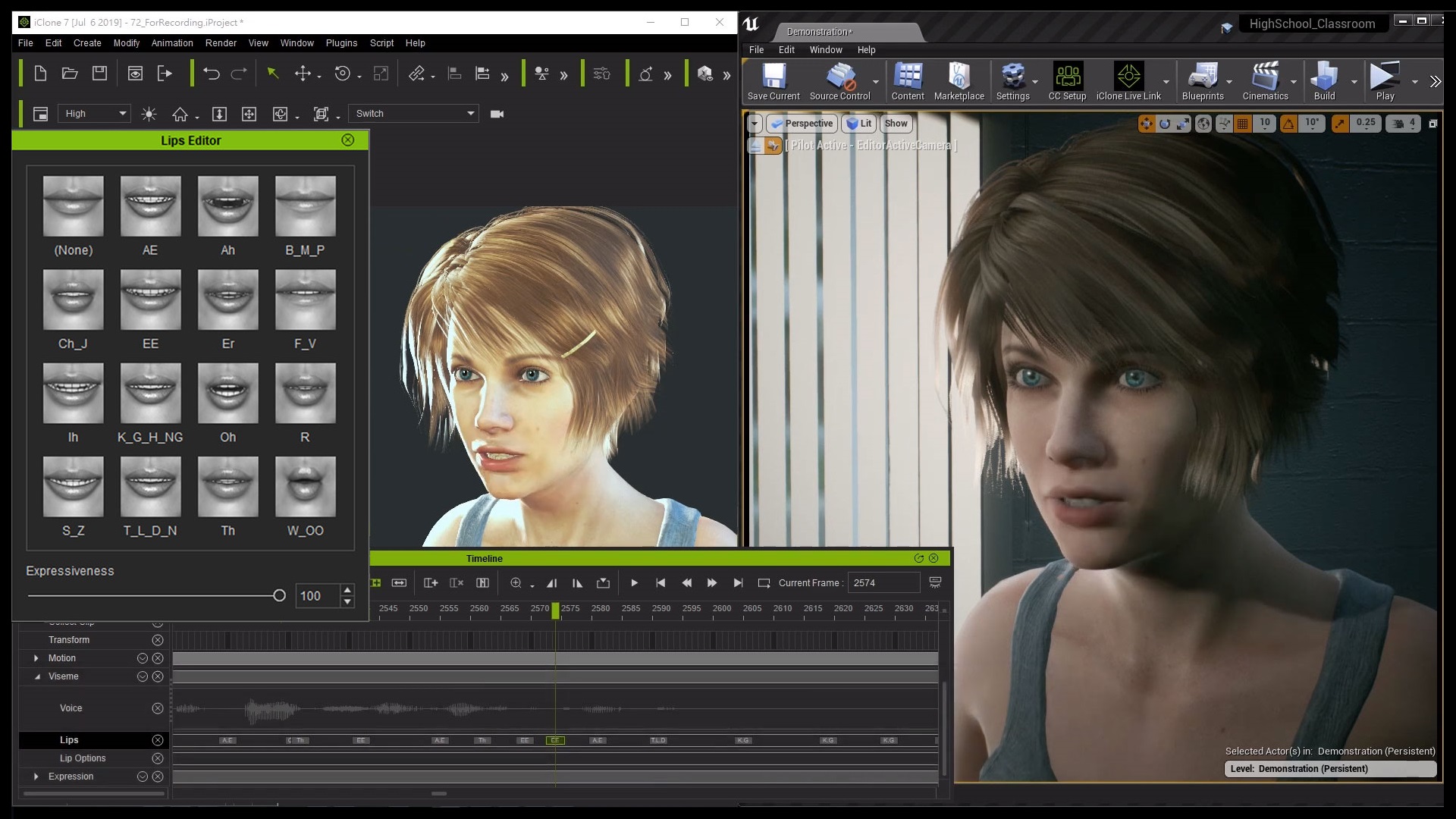Remove the Lip Options track with X

point(158,758)
